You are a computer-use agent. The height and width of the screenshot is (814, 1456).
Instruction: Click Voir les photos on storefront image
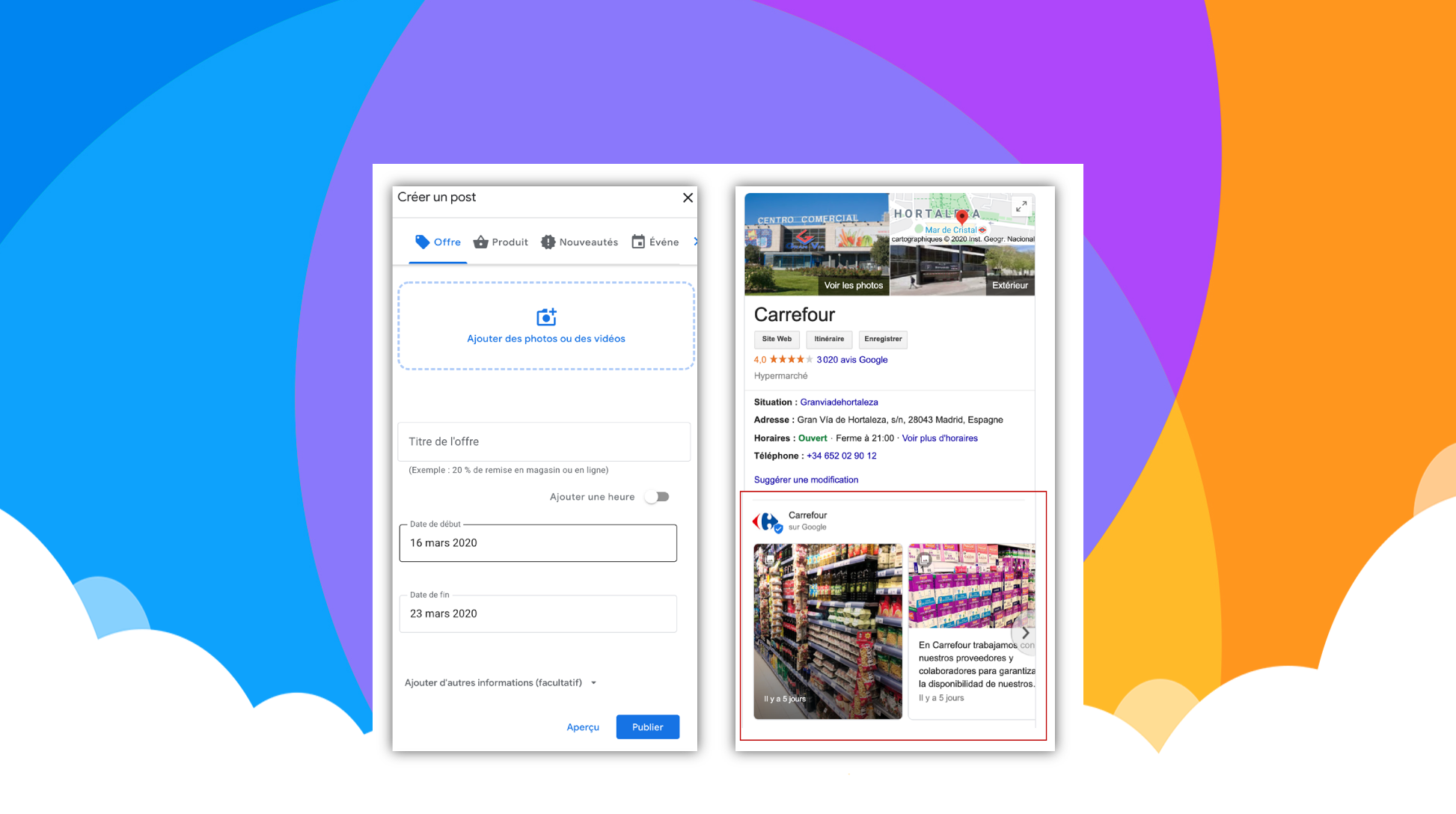click(854, 285)
